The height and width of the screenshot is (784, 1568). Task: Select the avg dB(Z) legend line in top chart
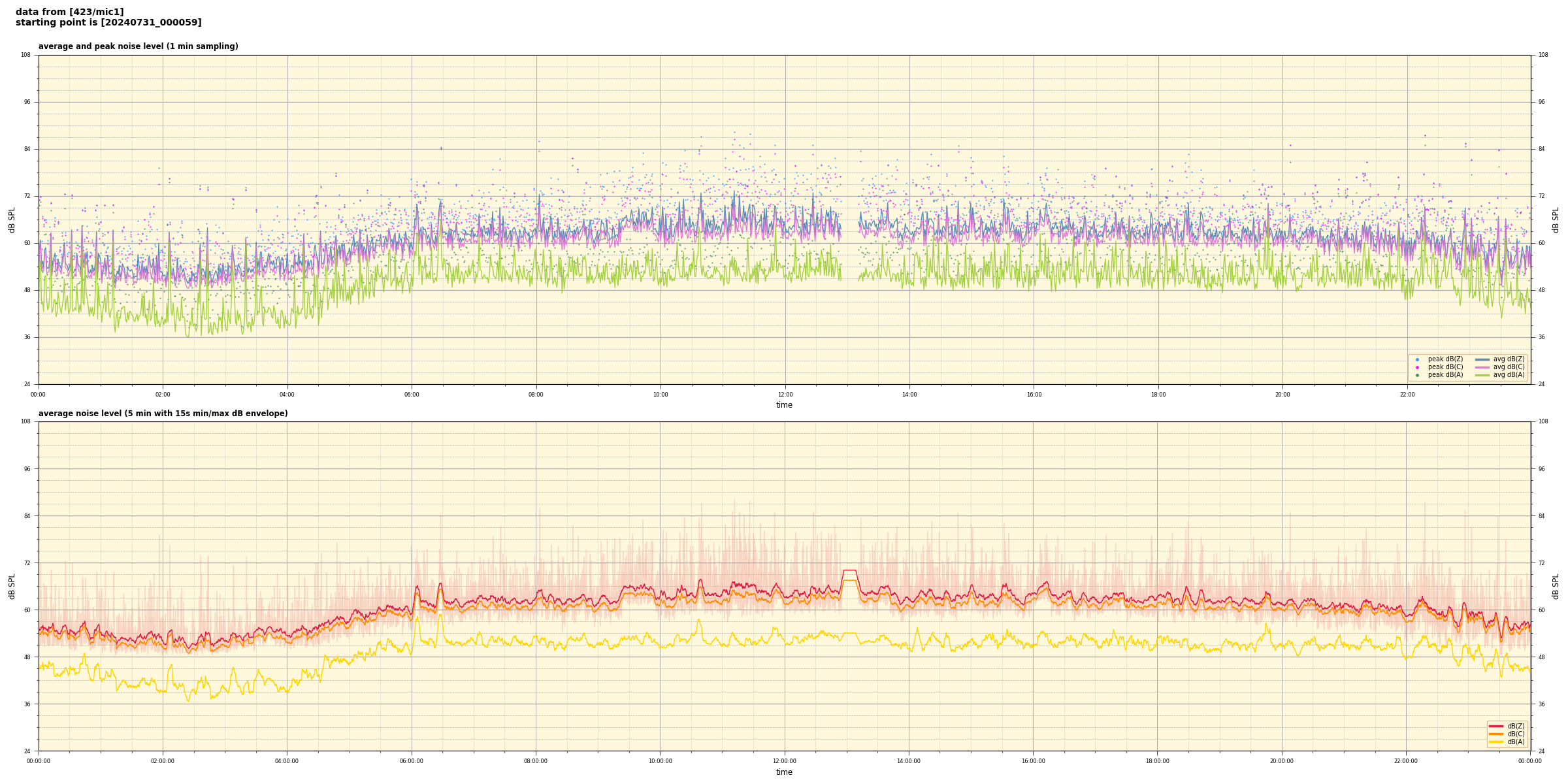1482,359
